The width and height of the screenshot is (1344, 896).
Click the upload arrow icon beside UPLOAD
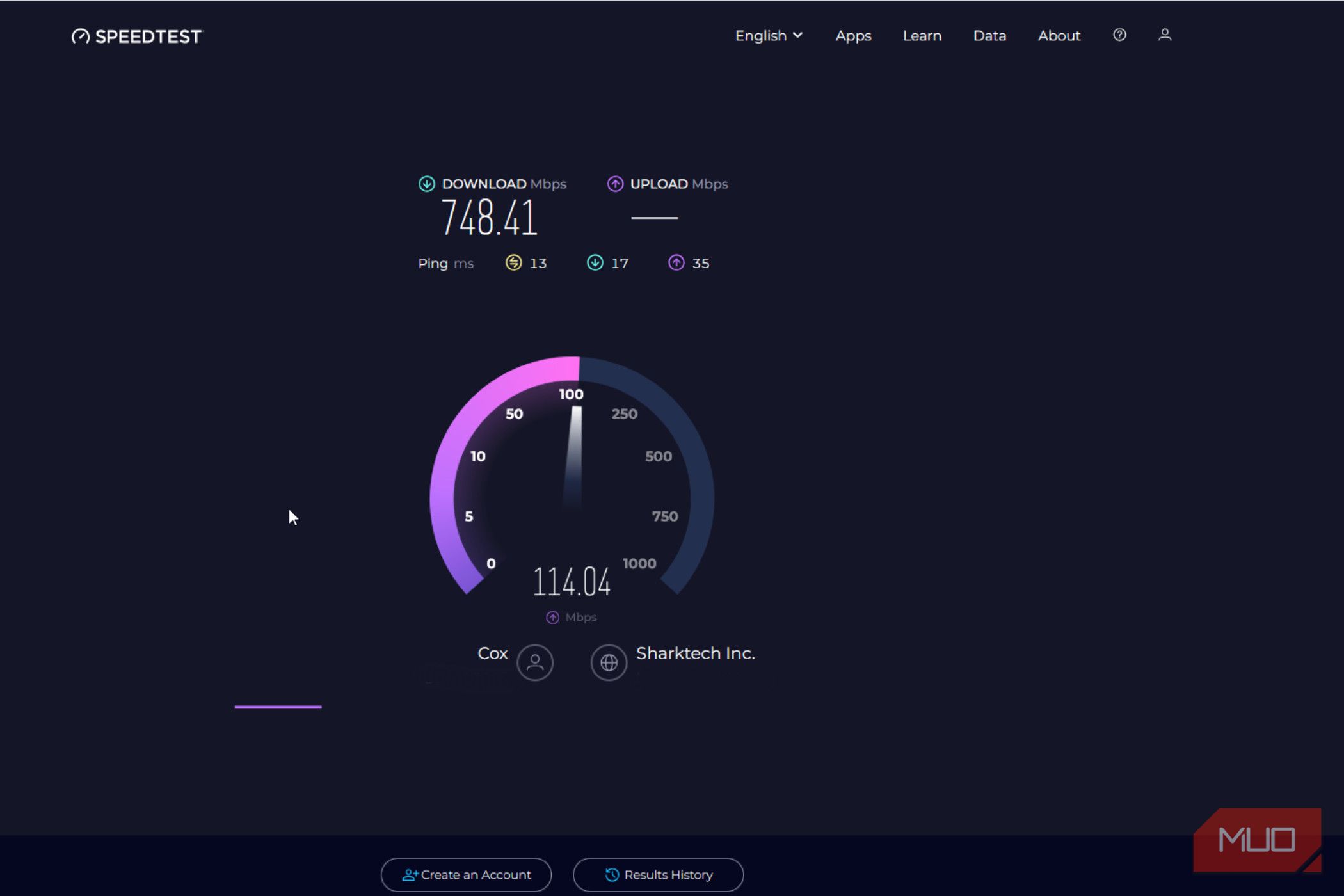coord(615,184)
